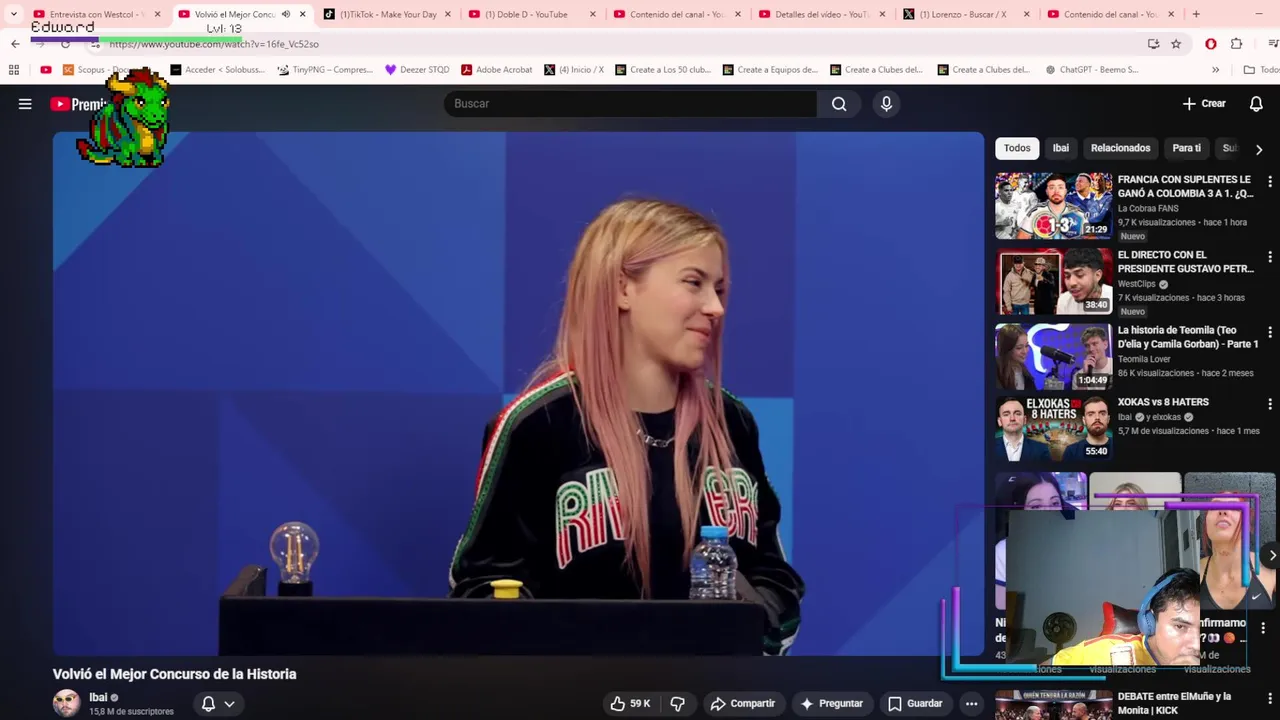Switch to Detalles del vídeo tab
Viewport: 1280px width, 720px height.
pos(820,14)
